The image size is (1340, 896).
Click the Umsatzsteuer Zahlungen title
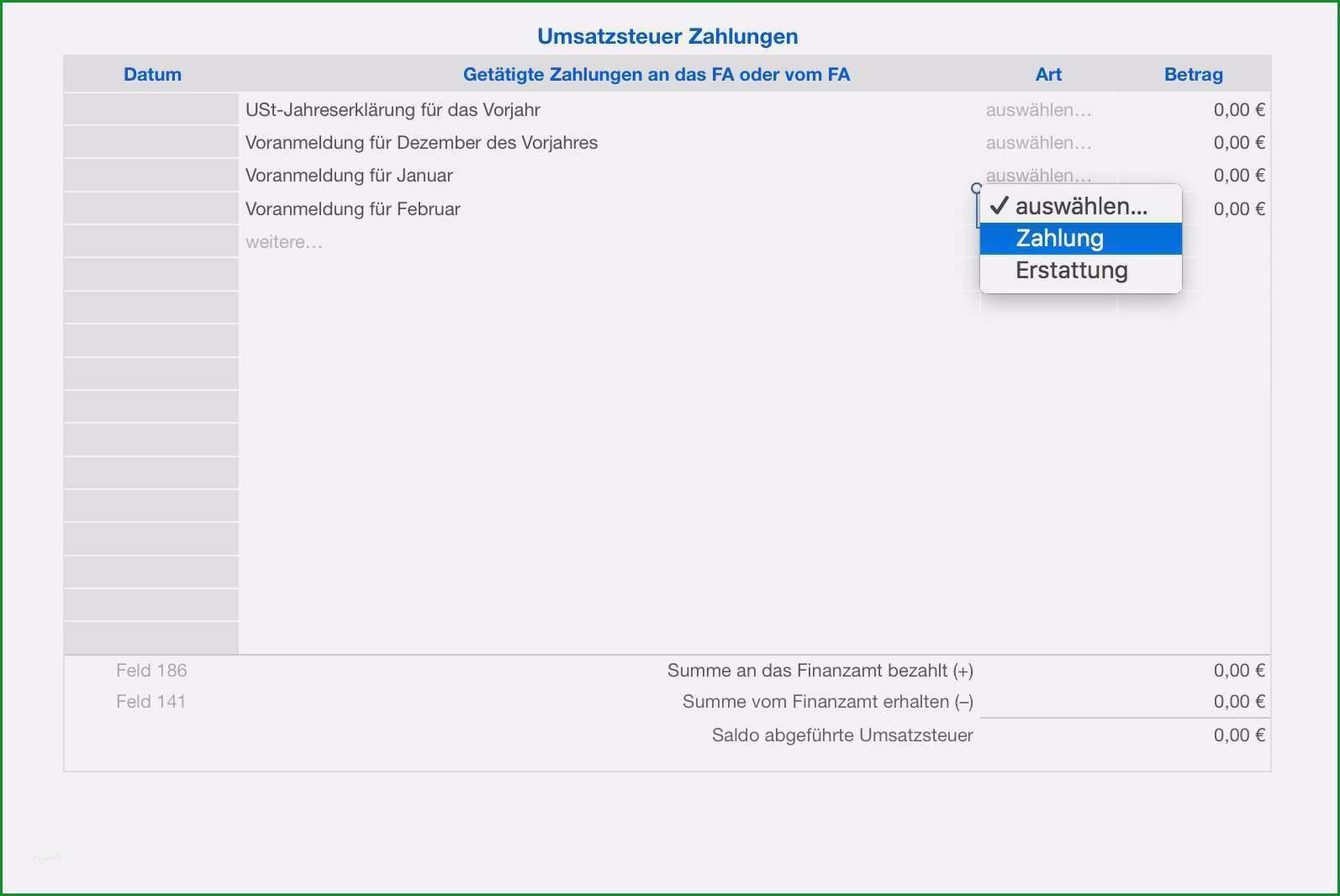pos(667,36)
